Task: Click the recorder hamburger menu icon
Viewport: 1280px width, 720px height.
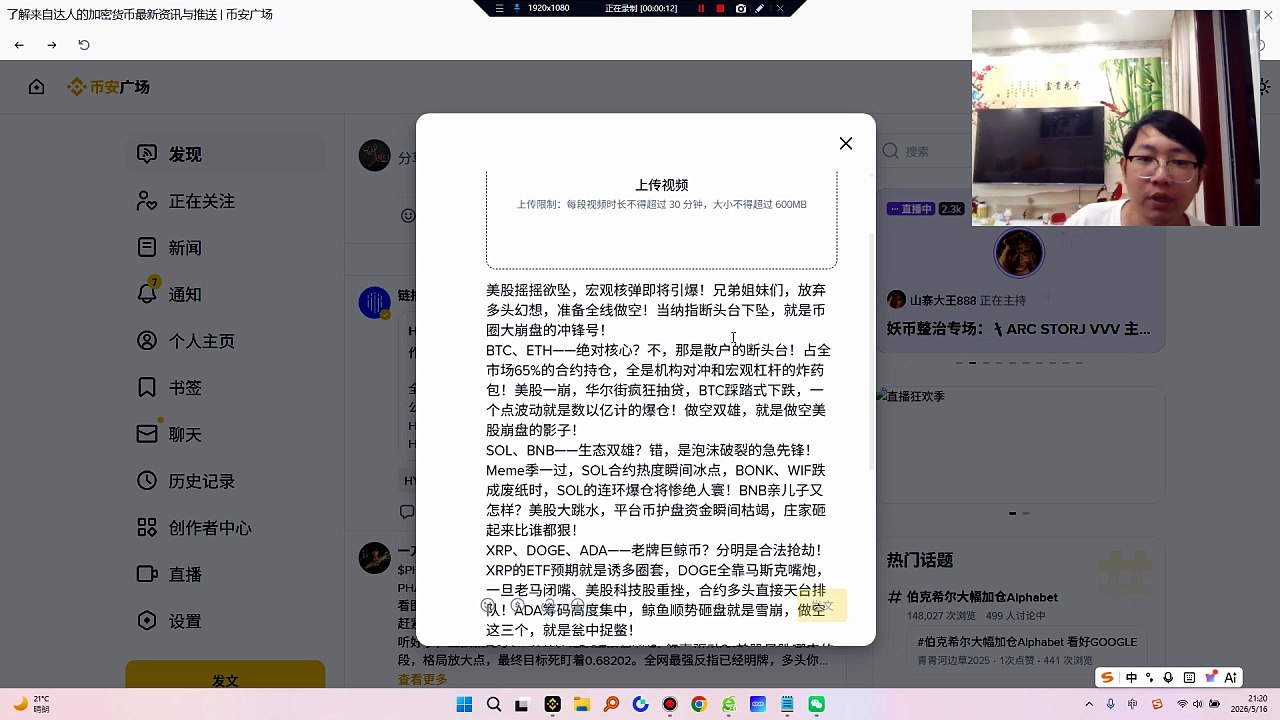Action: (499, 8)
